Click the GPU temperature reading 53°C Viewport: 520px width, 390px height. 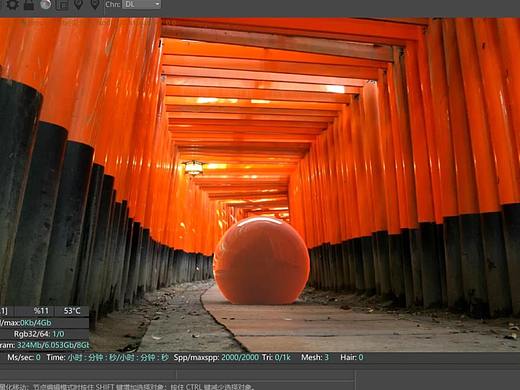(72, 311)
